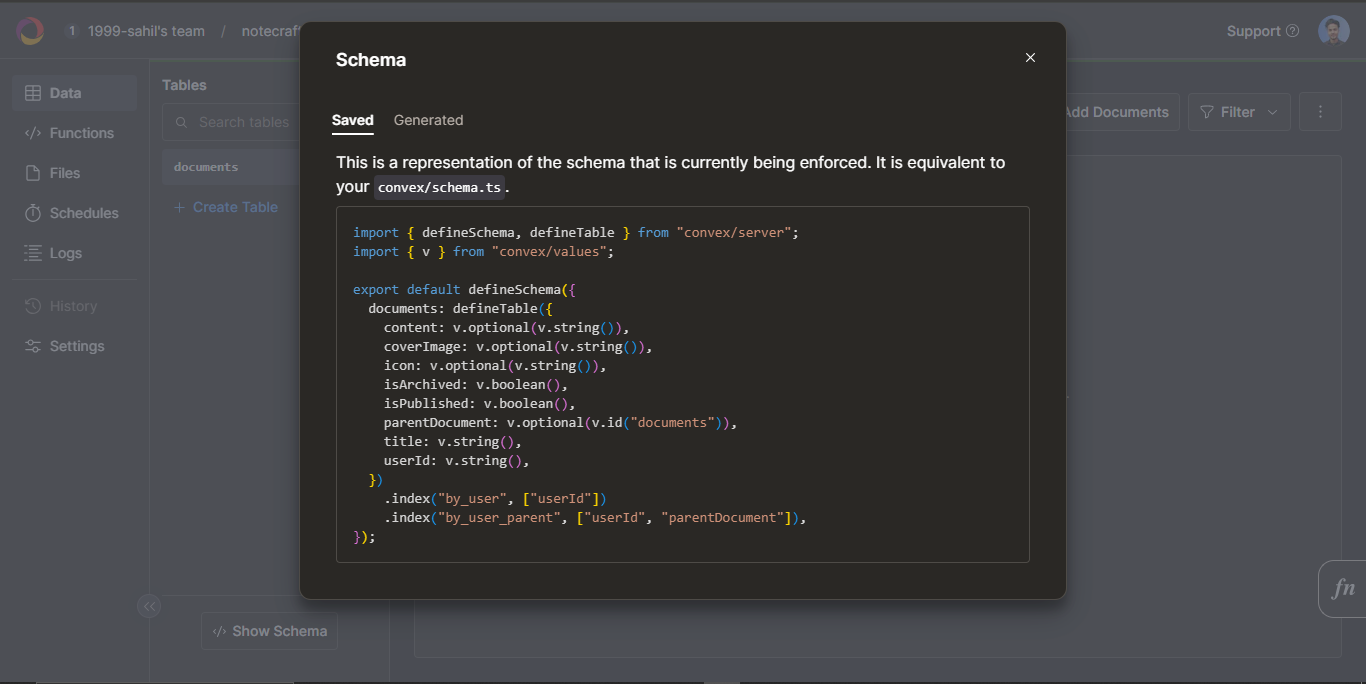Select the Saved tab
Image resolution: width=1366 pixels, height=684 pixels.
[x=353, y=120]
